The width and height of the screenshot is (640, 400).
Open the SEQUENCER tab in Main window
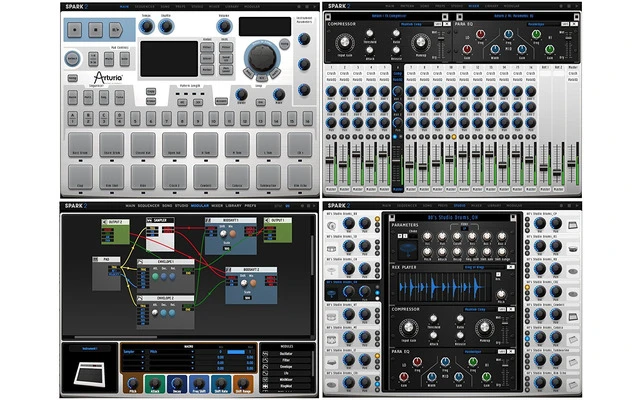tap(144, 7)
